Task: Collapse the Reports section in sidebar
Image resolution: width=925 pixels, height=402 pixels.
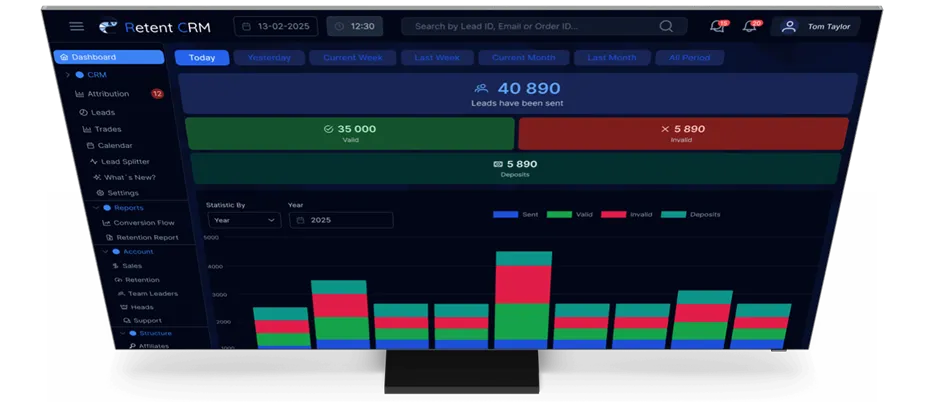Action: 96,208
